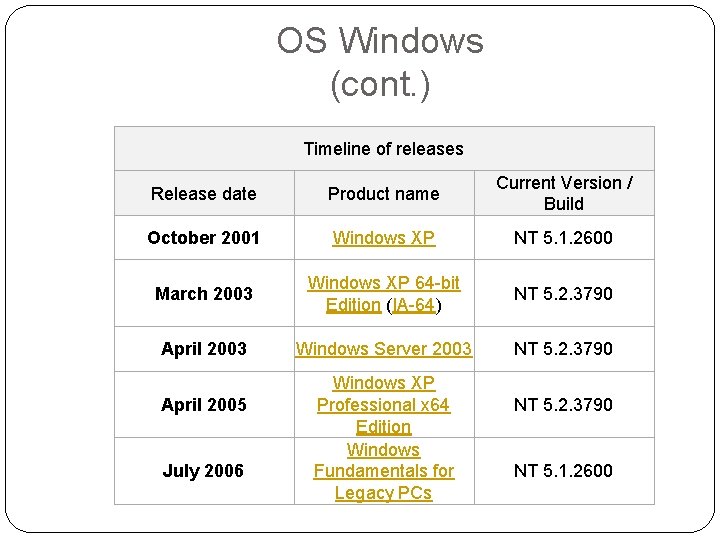Image resolution: width=720 pixels, height=540 pixels.
Task: Open Windows Fundamentals for Legacy PCs link
Action: 383,471
